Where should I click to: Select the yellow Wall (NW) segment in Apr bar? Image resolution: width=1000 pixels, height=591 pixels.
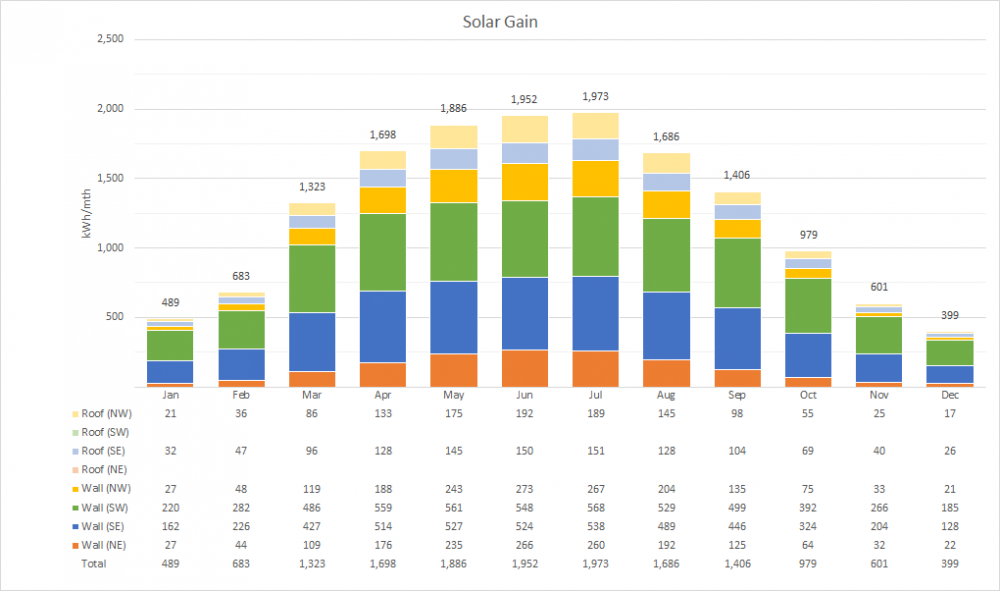[x=383, y=200]
